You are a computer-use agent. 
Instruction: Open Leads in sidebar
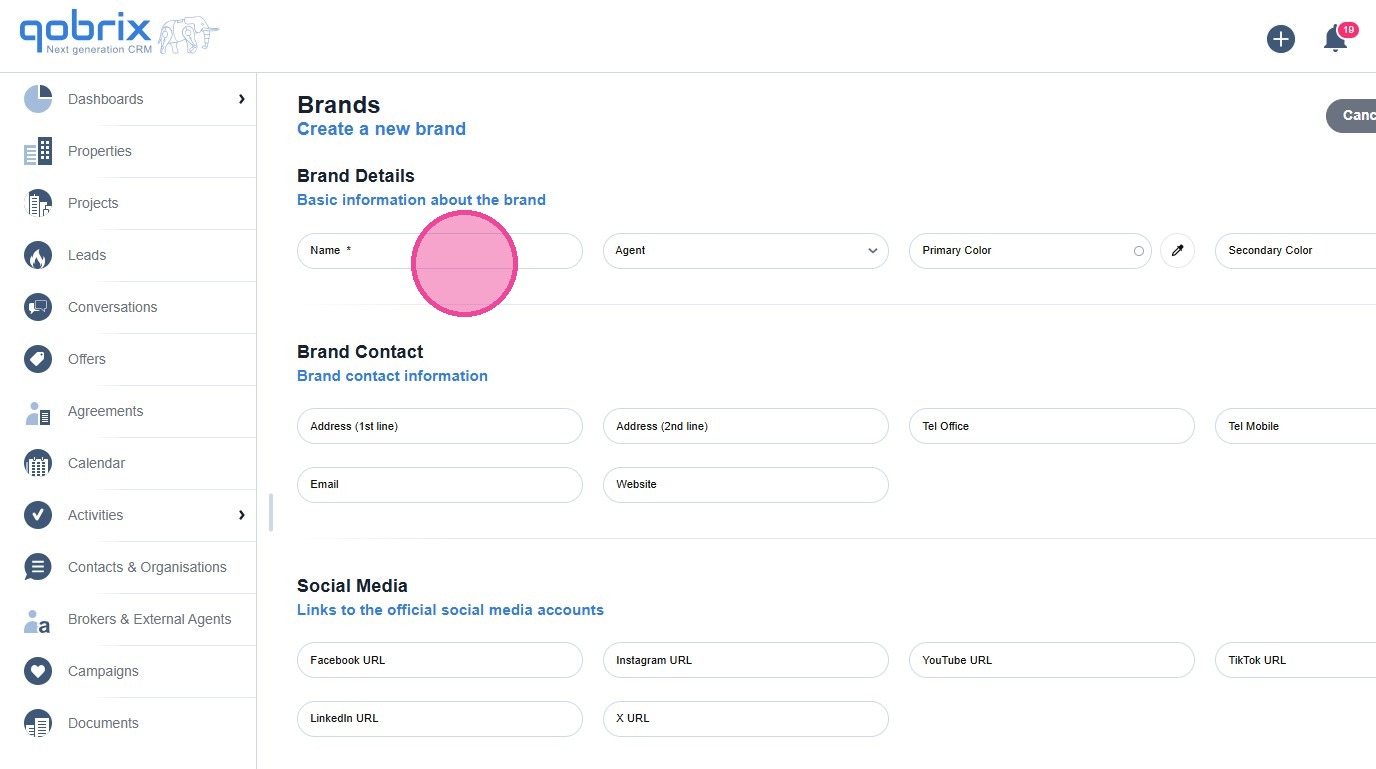pos(87,255)
